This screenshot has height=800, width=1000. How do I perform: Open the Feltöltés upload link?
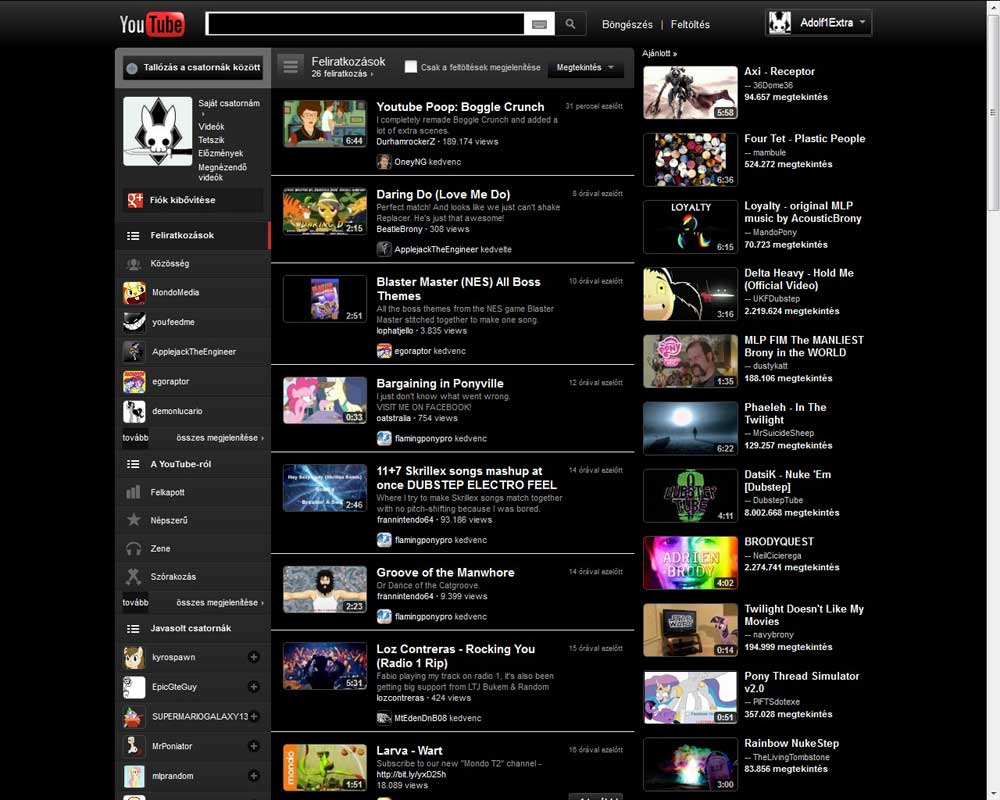(690, 25)
